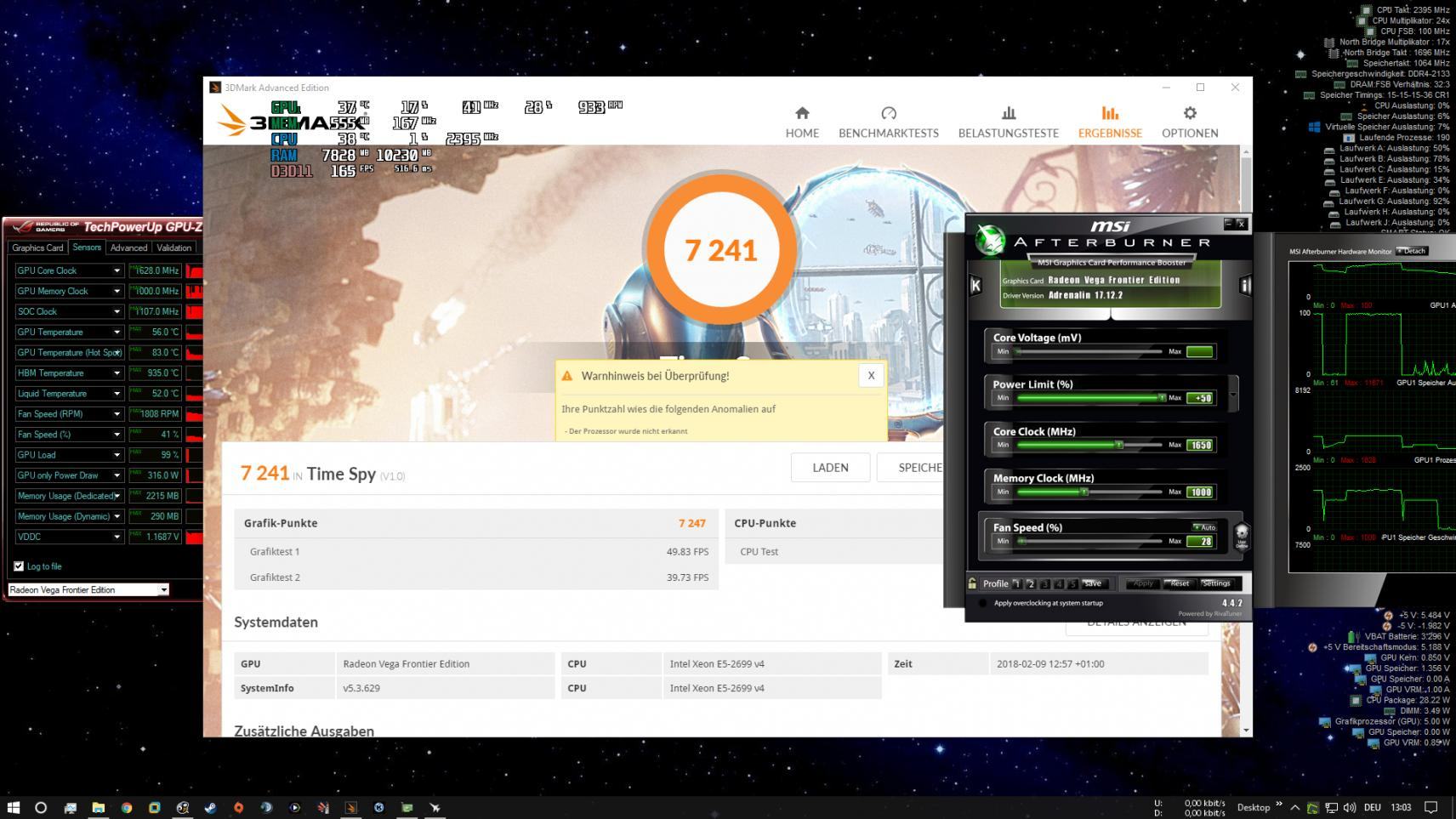Click the 3DMark results vertical scrollbar
Image resolution: width=1456 pixels, height=819 pixels.
coord(1246,441)
